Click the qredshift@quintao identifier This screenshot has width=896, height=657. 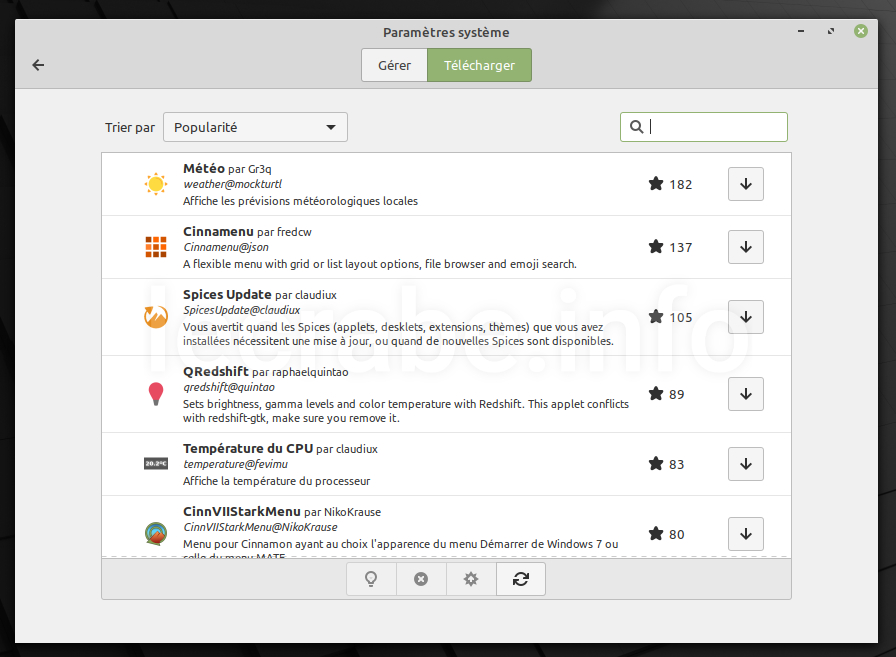(x=229, y=387)
